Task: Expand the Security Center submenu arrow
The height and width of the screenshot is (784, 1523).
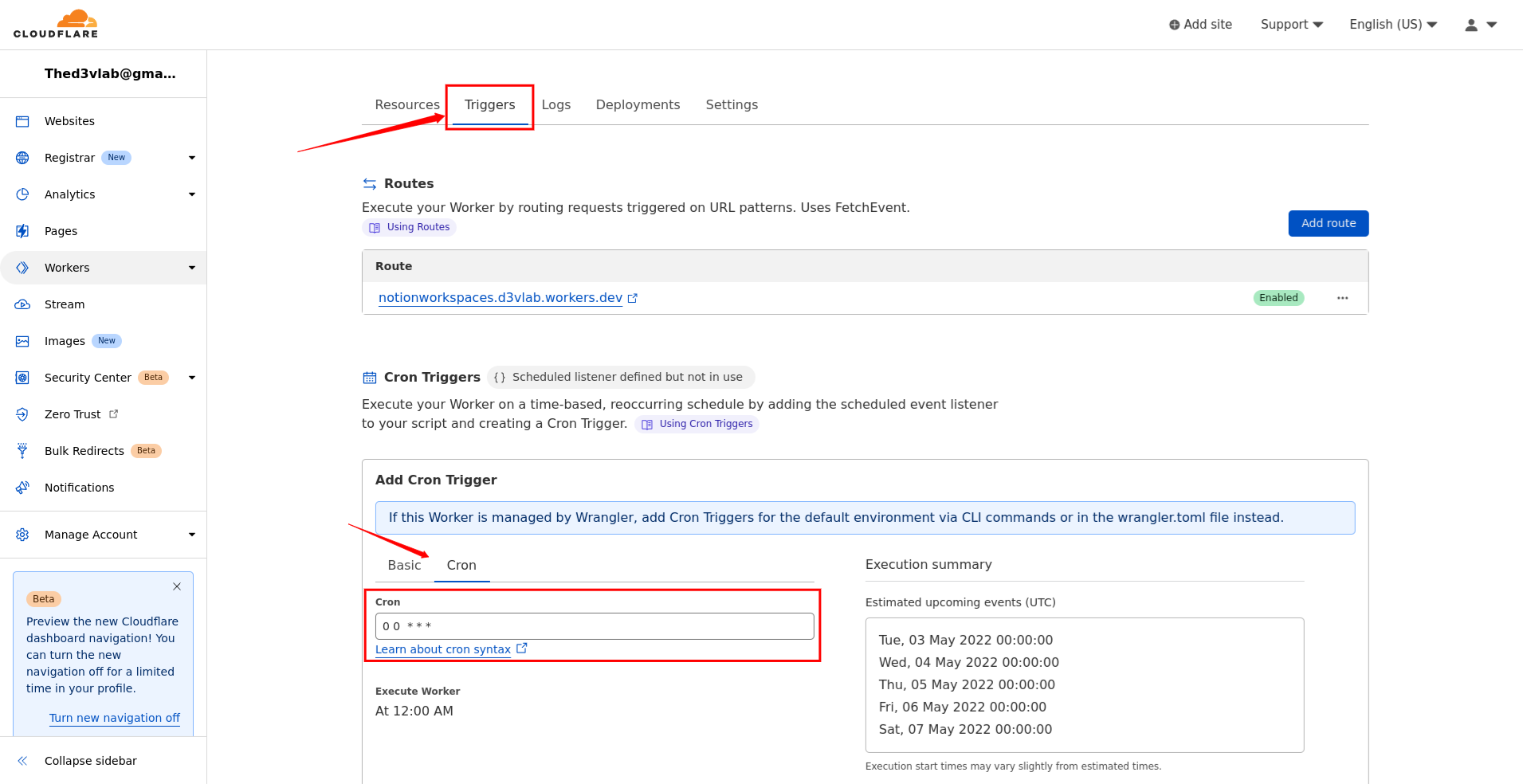Action: click(x=192, y=378)
